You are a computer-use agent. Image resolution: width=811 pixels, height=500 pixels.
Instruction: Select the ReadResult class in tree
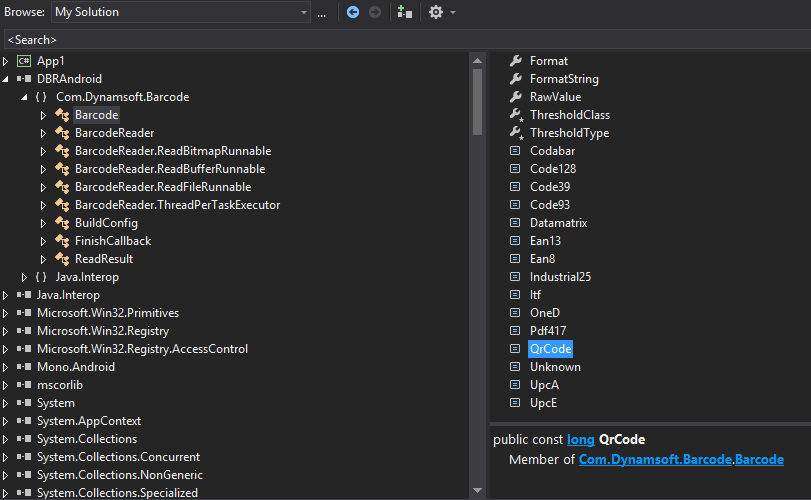pos(103,259)
